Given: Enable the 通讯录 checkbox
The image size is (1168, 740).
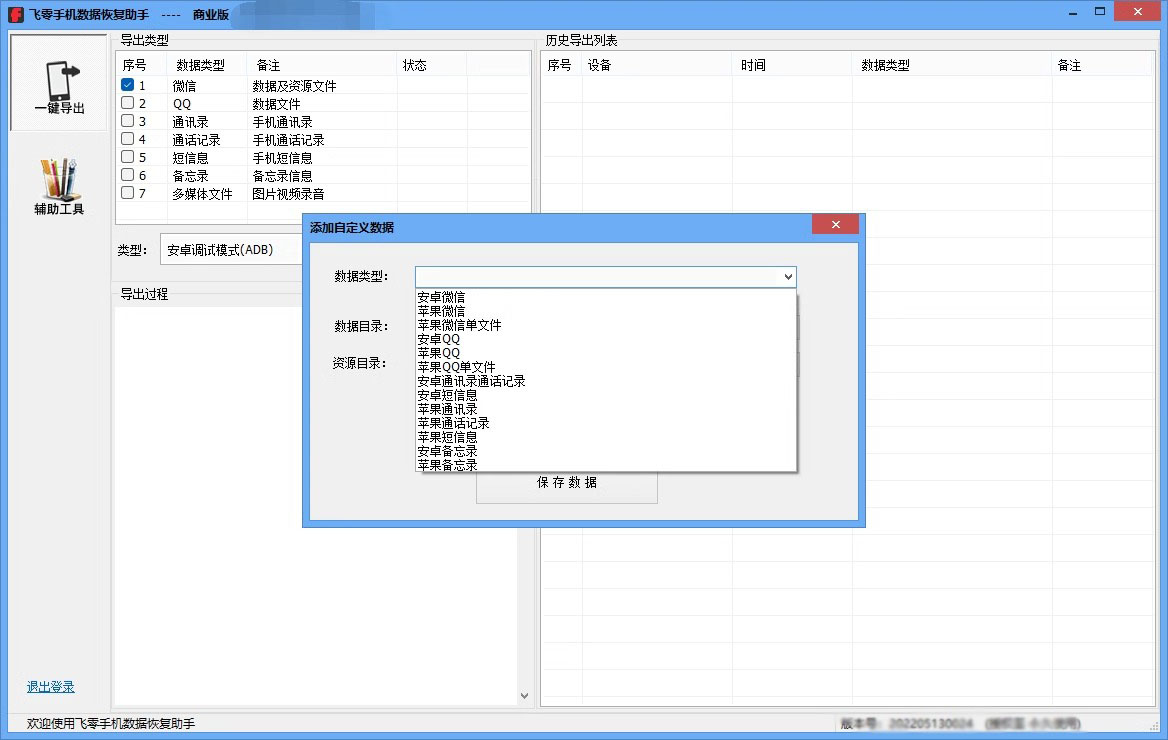Looking at the screenshot, I should pos(127,121).
